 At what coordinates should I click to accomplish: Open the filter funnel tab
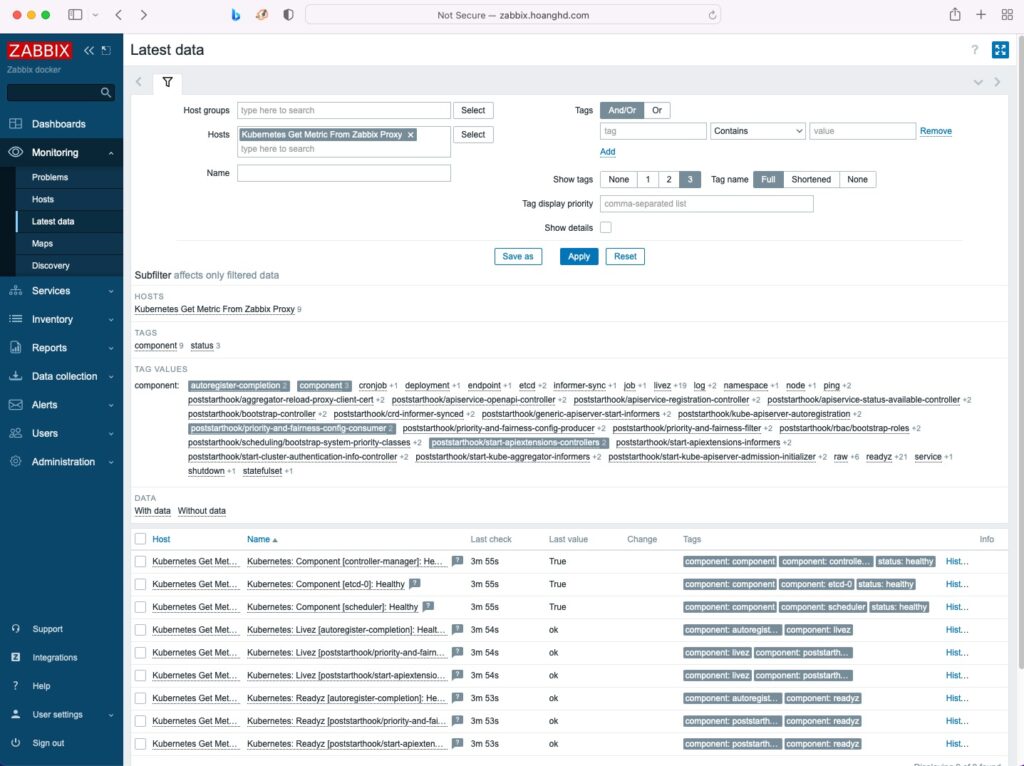tap(168, 82)
